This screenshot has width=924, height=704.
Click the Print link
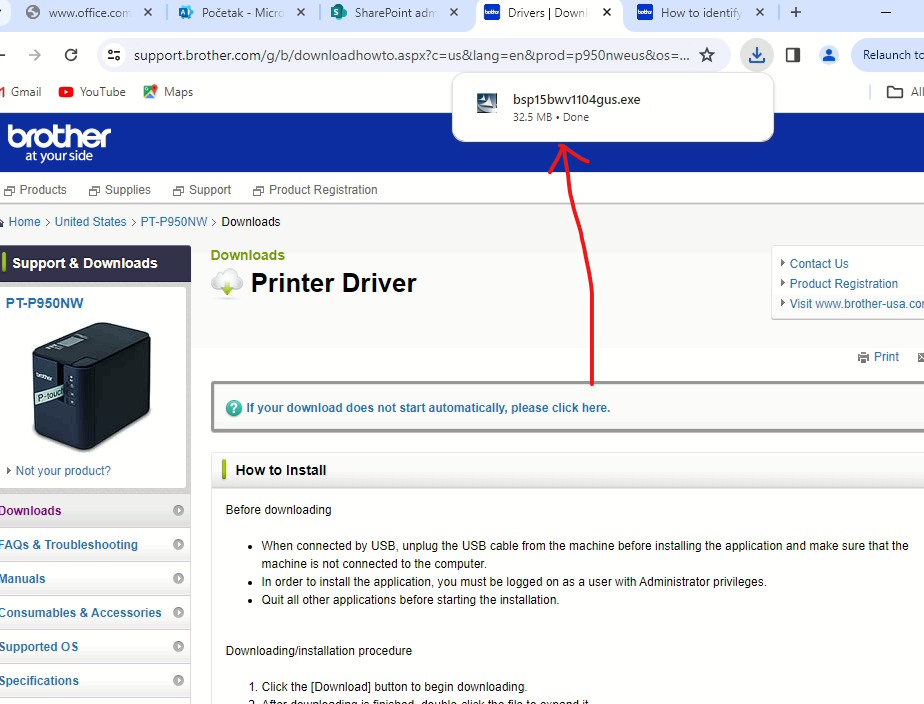886,357
